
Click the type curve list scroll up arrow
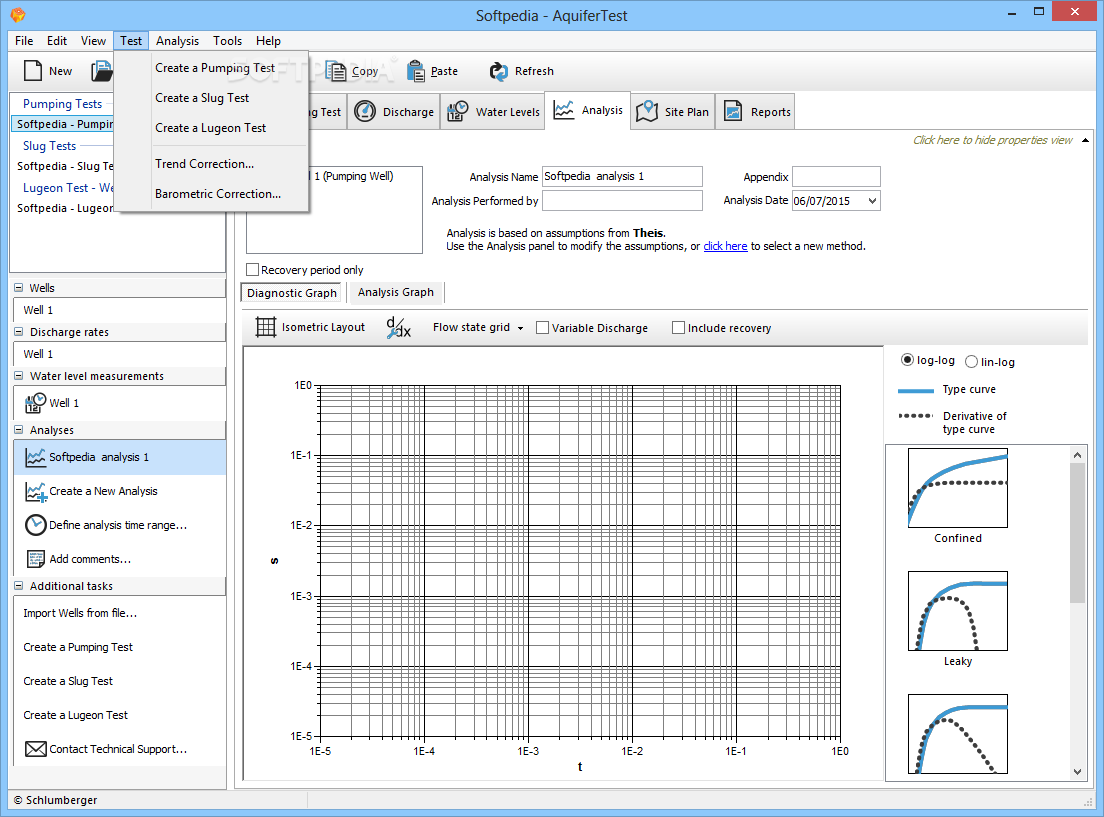click(x=1077, y=455)
